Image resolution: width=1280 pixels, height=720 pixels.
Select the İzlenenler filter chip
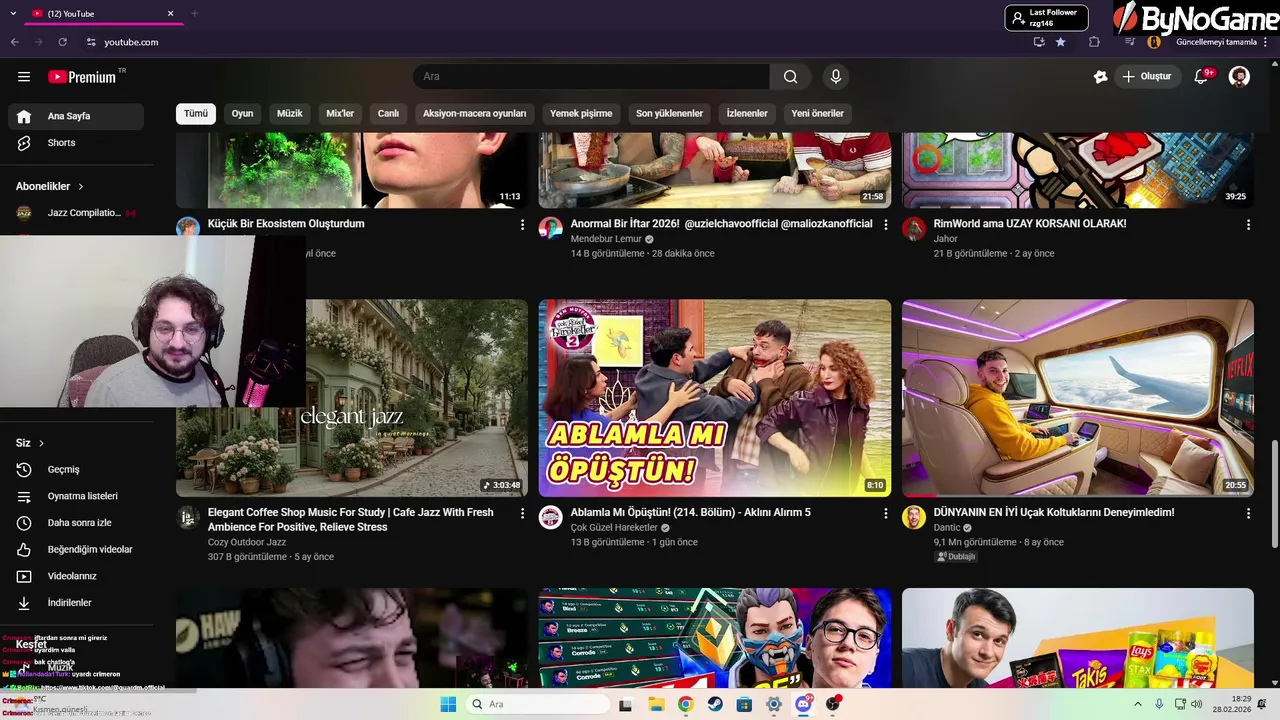pos(747,114)
